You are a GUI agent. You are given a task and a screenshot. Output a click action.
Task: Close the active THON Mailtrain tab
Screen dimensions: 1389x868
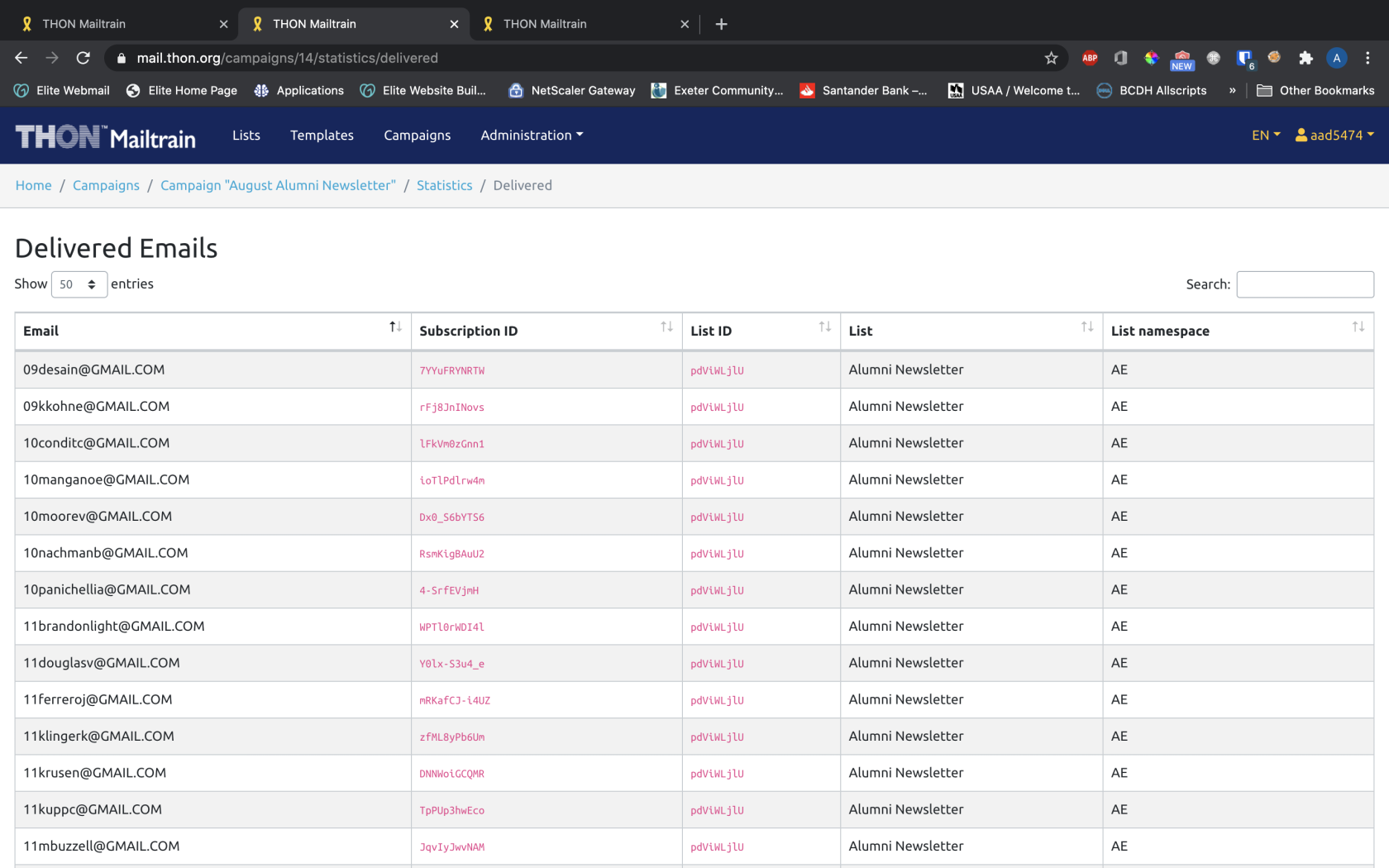tap(454, 24)
